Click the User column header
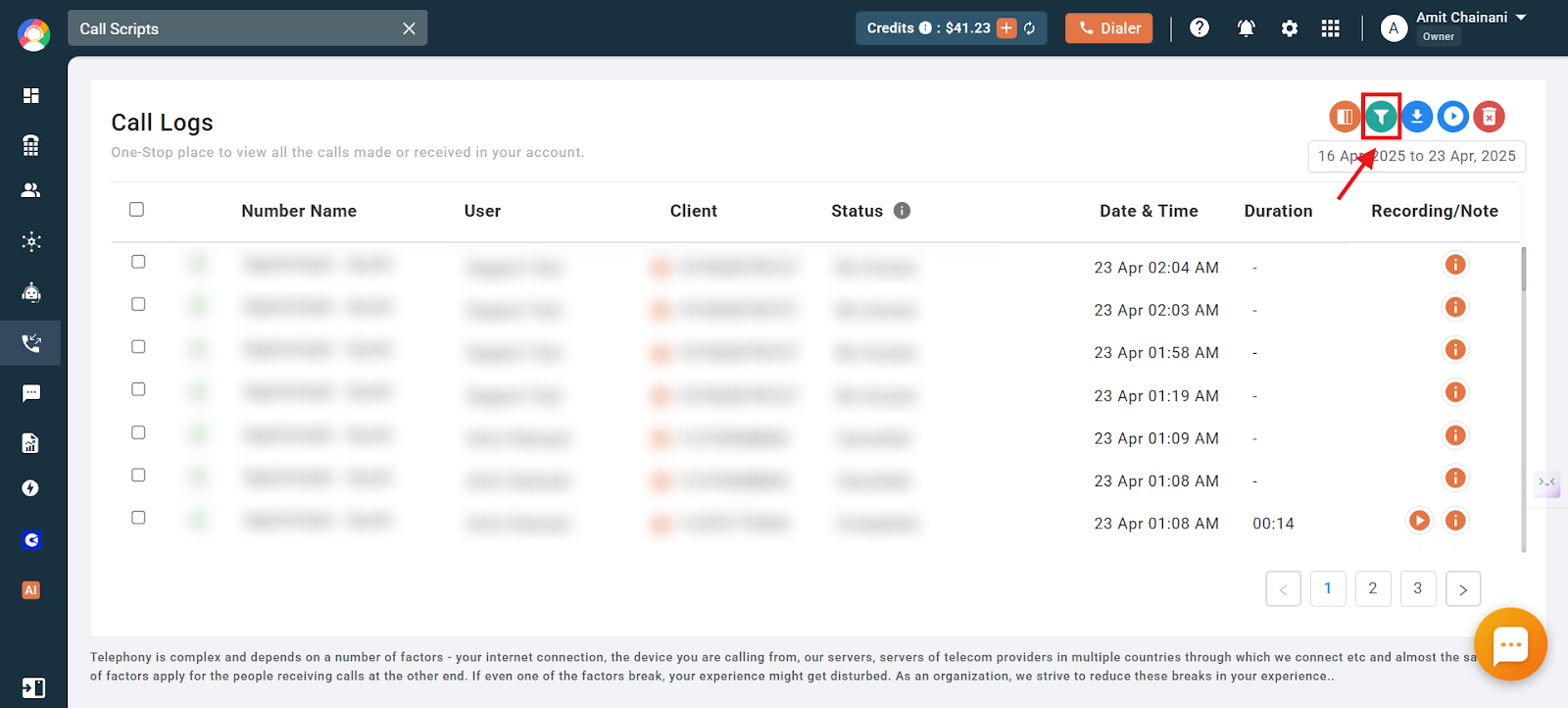The width and height of the screenshot is (1568, 708). click(x=482, y=211)
